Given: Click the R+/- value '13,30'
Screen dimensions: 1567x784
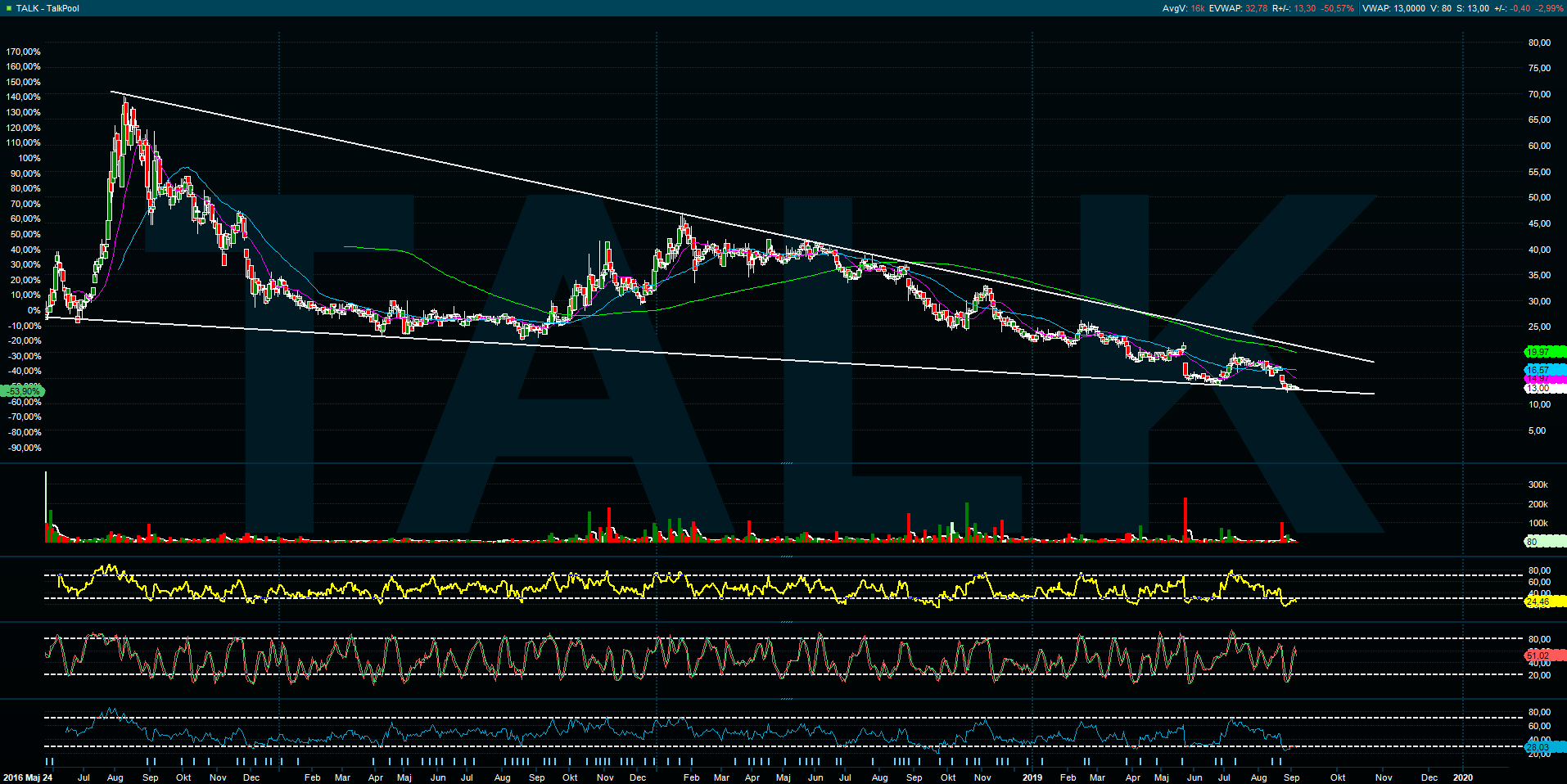Looking at the screenshot, I should pyautogui.click(x=1305, y=8).
